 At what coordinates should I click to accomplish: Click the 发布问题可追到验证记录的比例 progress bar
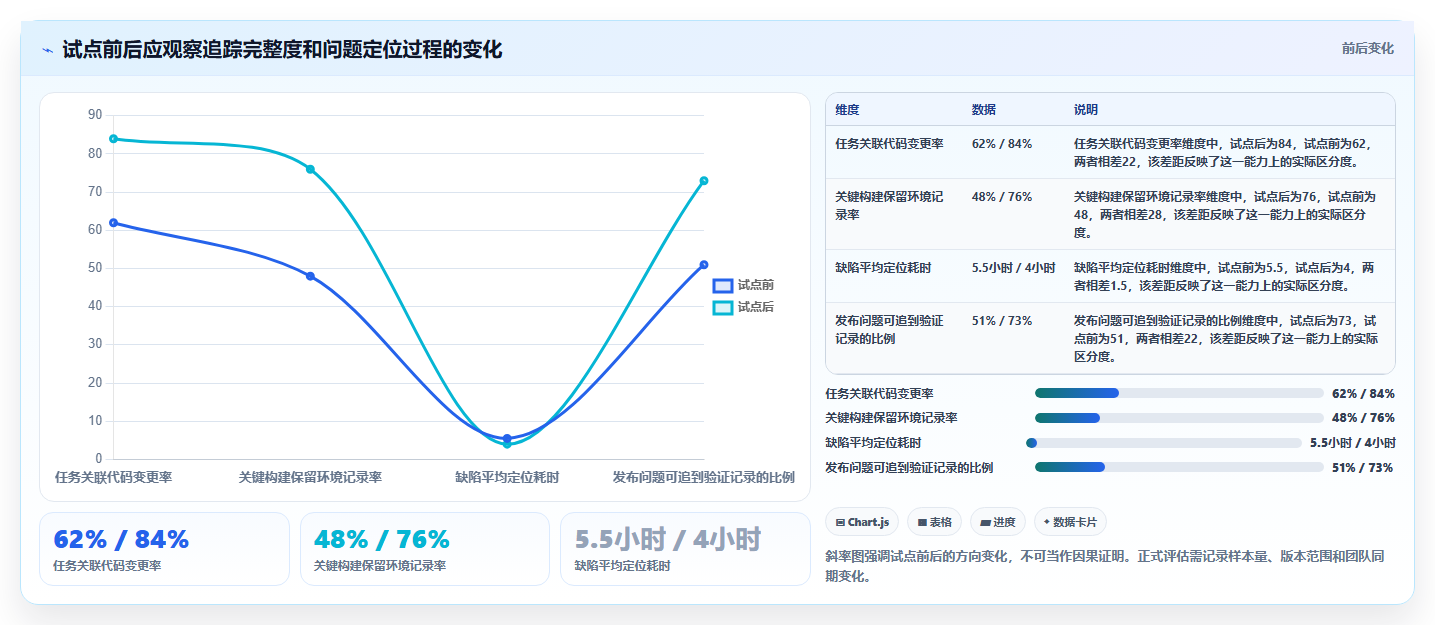(1179, 467)
